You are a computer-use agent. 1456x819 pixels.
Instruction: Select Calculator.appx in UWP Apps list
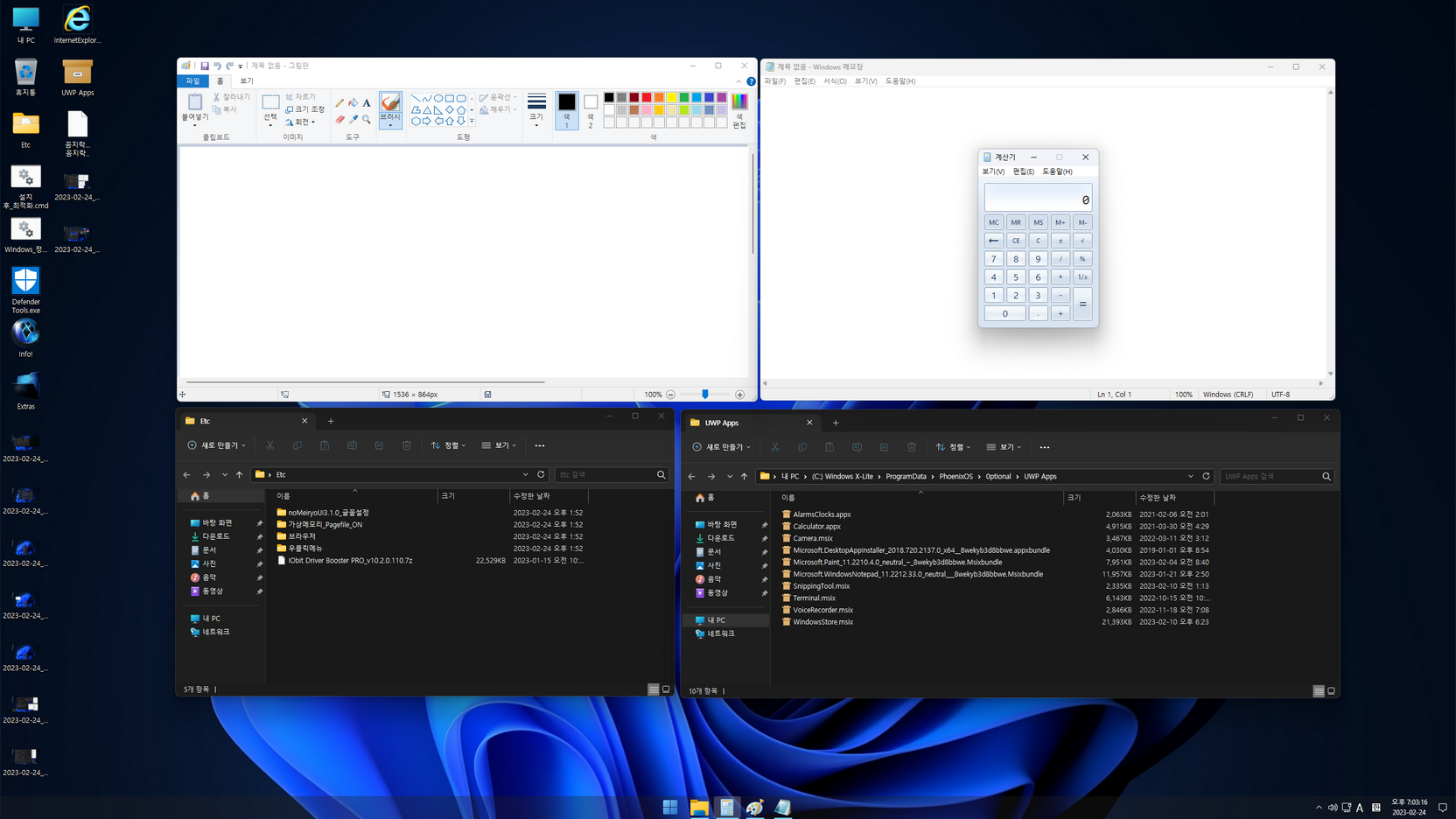[816, 527]
